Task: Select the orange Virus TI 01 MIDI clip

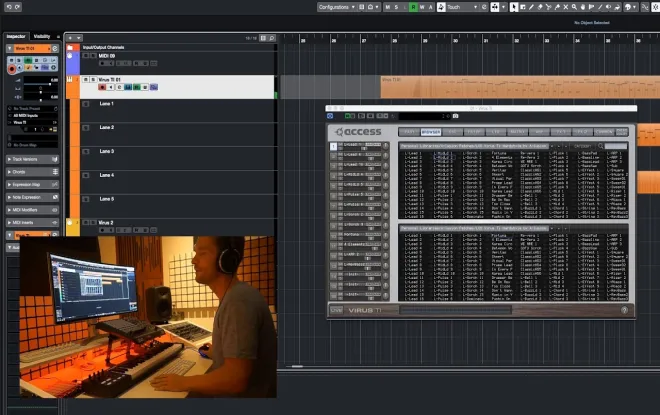Action: (x=520, y=87)
